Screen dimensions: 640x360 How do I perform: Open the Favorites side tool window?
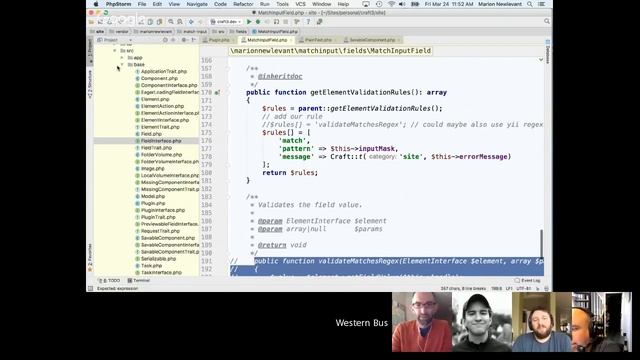click(x=90, y=257)
